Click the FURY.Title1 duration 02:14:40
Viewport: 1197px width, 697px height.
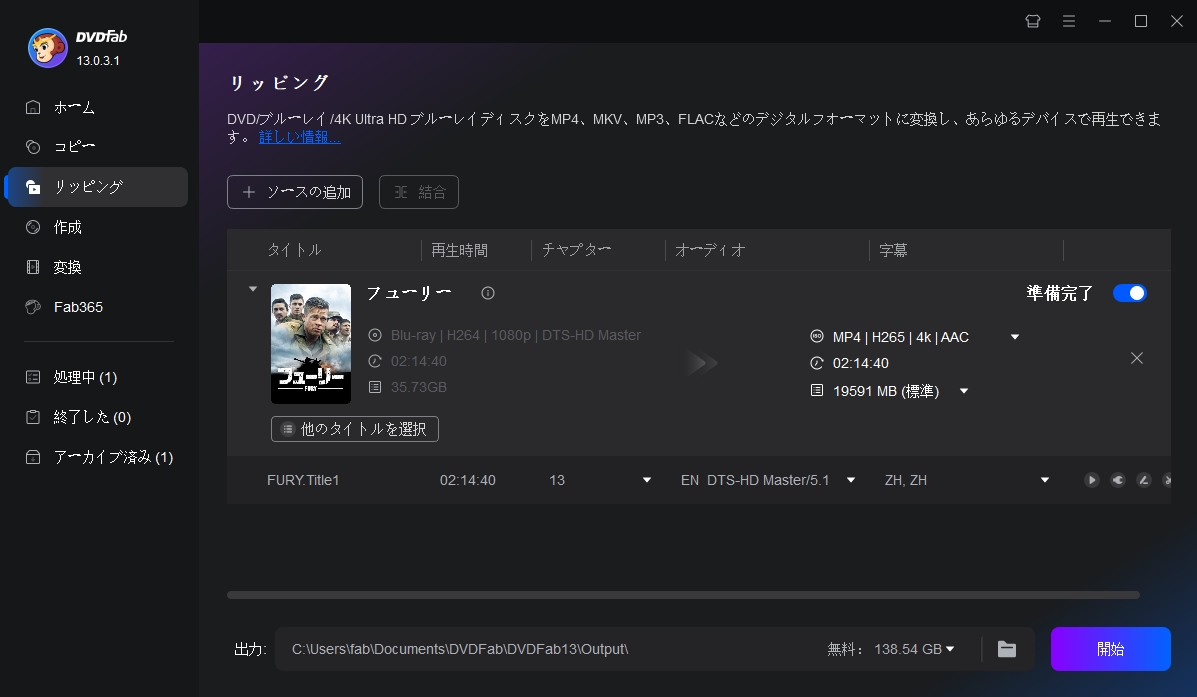(467, 480)
